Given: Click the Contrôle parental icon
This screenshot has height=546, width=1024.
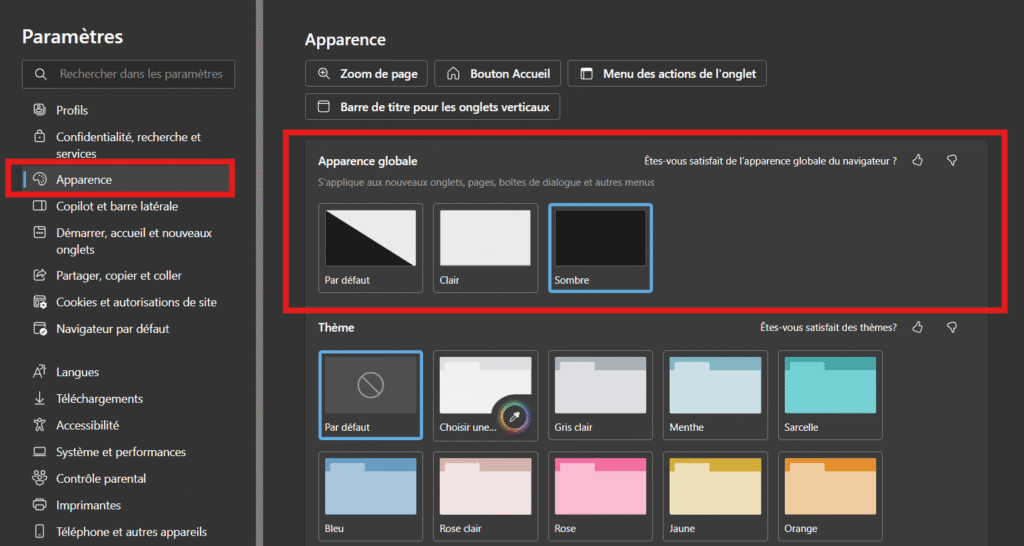Looking at the screenshot, I should tap(40, 478).
